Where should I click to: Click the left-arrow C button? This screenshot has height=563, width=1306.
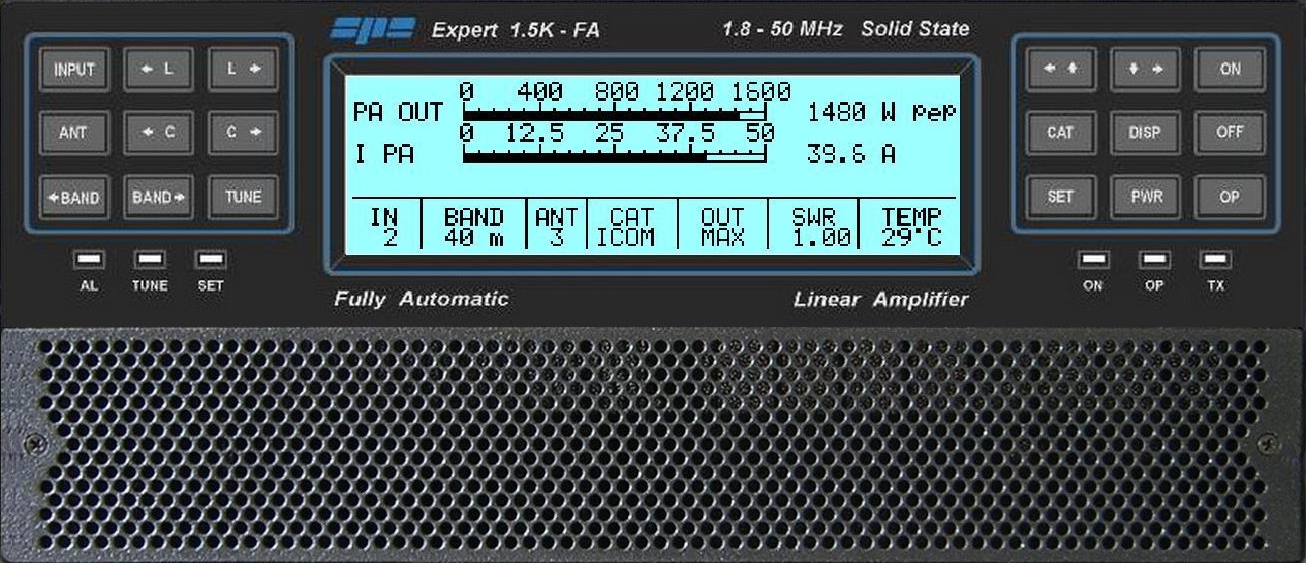coord(158,133)
